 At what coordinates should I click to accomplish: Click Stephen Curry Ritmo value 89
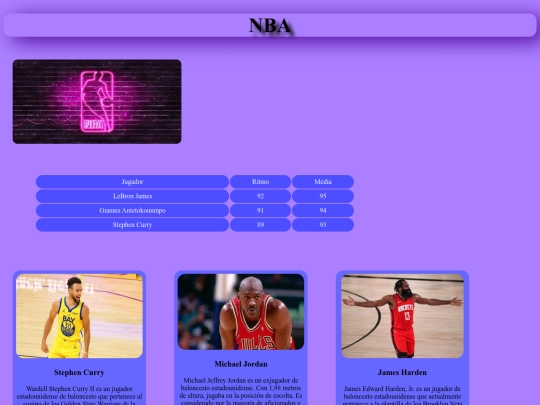(x=260, y=225)
